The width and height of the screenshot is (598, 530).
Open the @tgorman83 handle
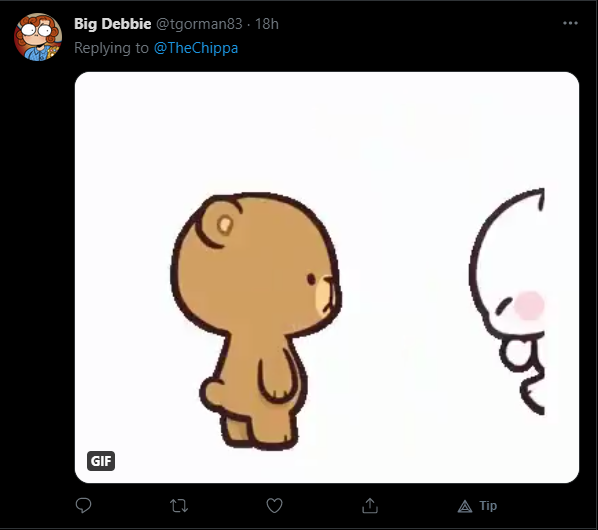[x=199, y=24]
